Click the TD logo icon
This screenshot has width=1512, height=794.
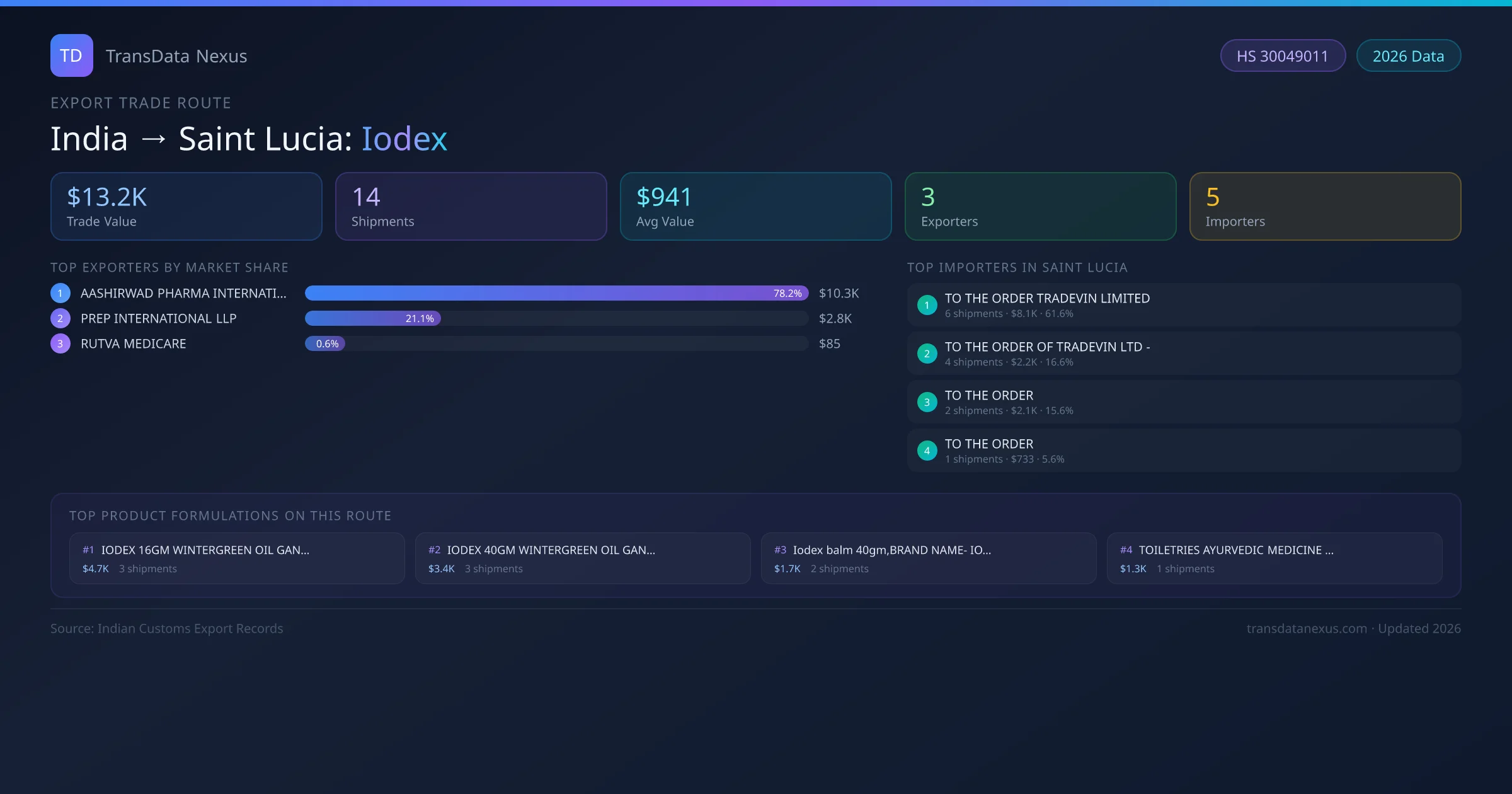click(x=71, y=55)
